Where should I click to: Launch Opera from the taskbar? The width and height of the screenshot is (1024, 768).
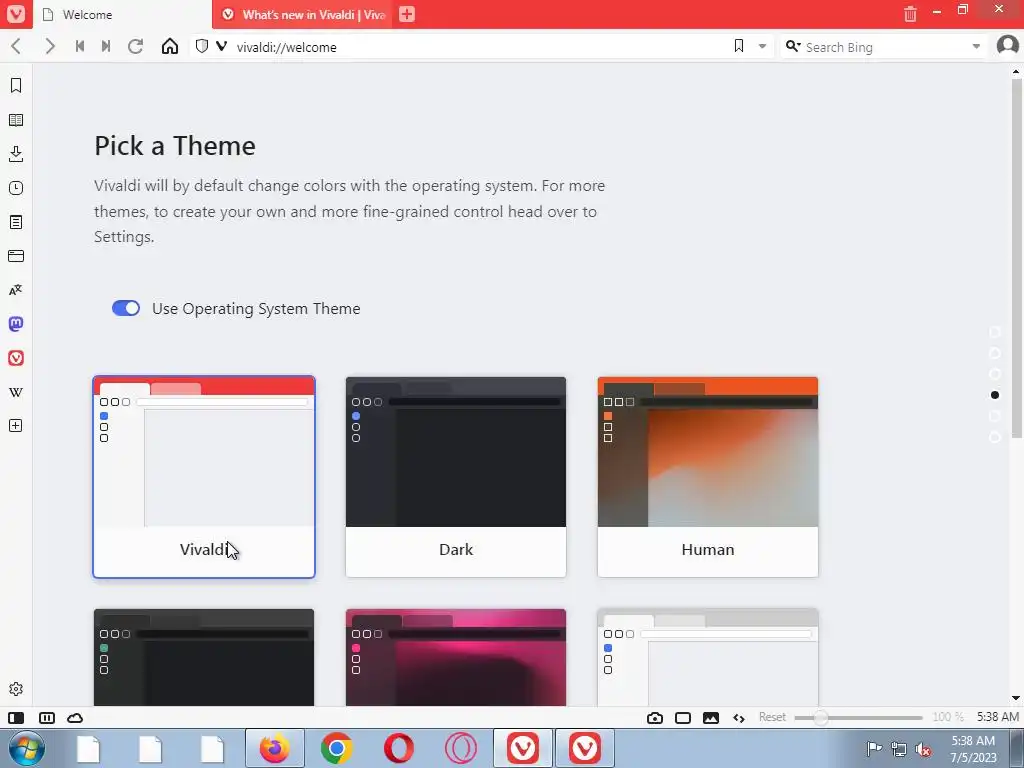(398, 748)
